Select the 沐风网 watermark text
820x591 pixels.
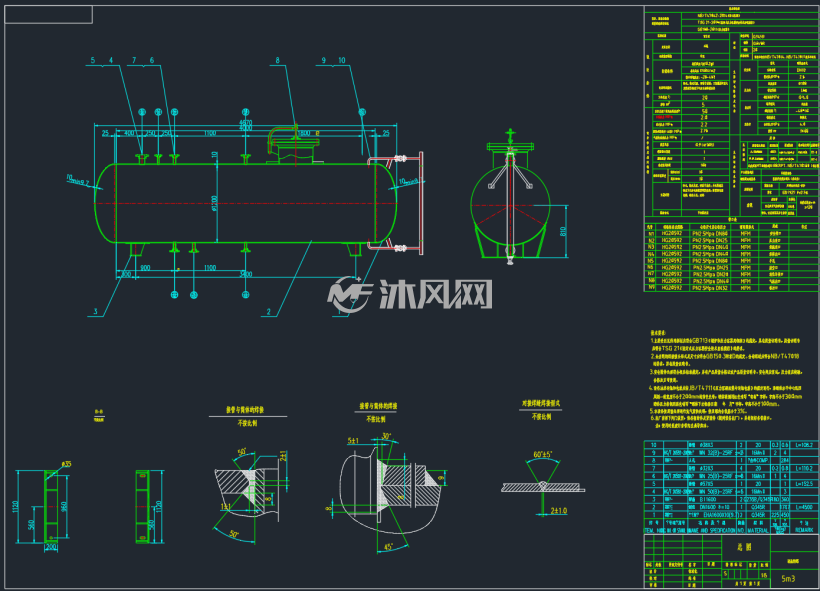(436, 294)
